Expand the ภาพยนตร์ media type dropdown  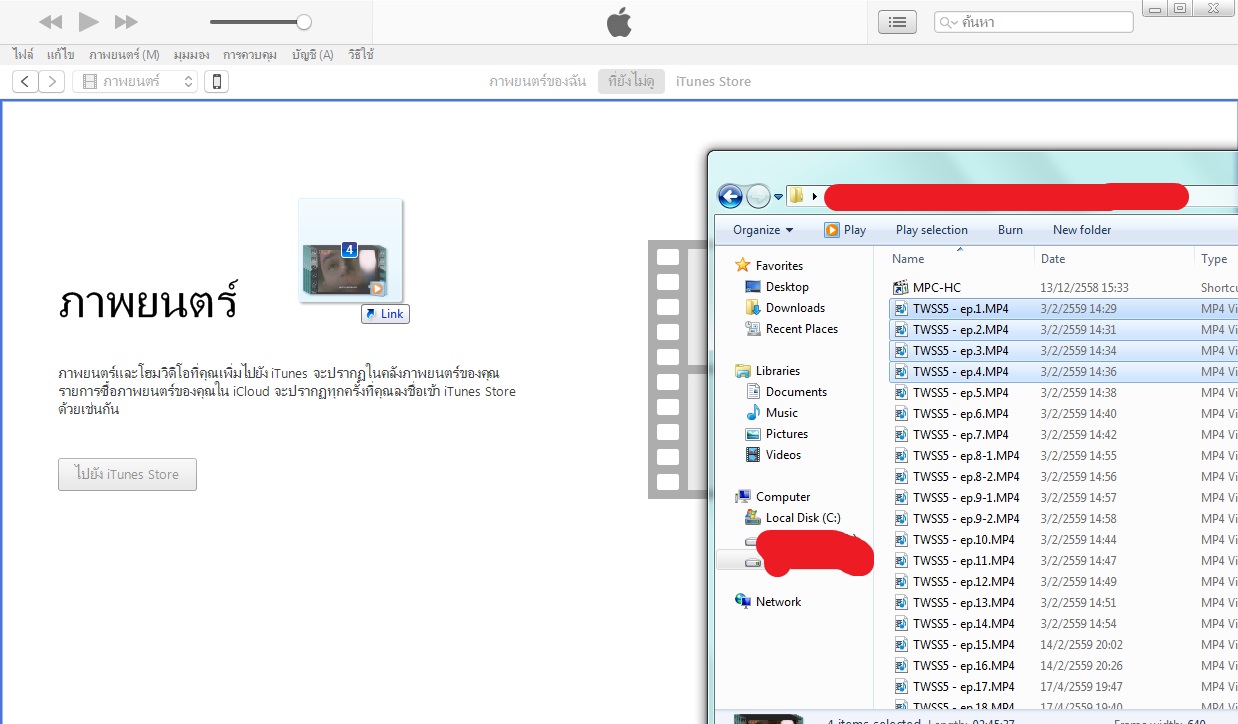click(135, 82)
